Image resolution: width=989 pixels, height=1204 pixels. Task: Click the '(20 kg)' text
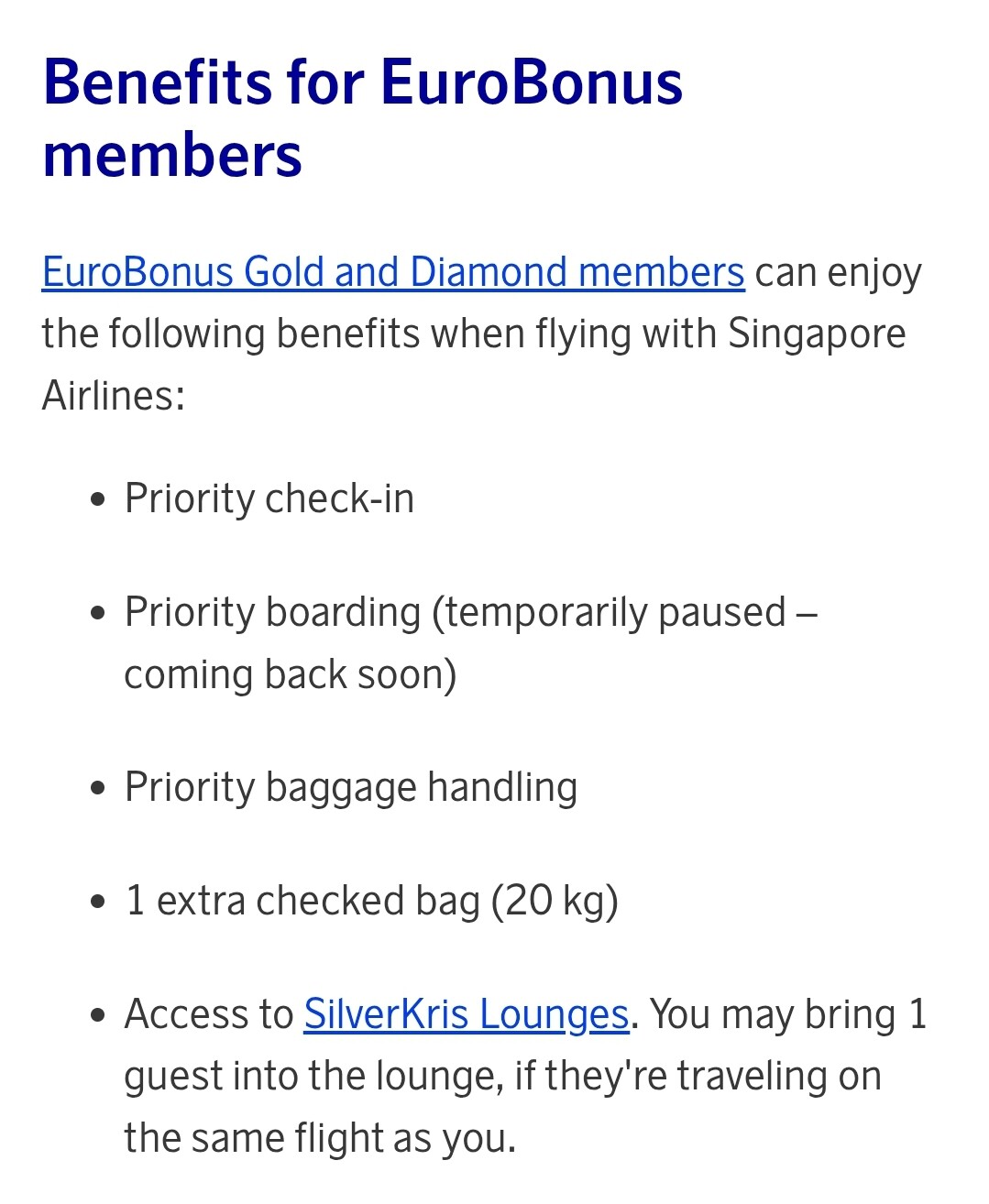click(555, 901)
